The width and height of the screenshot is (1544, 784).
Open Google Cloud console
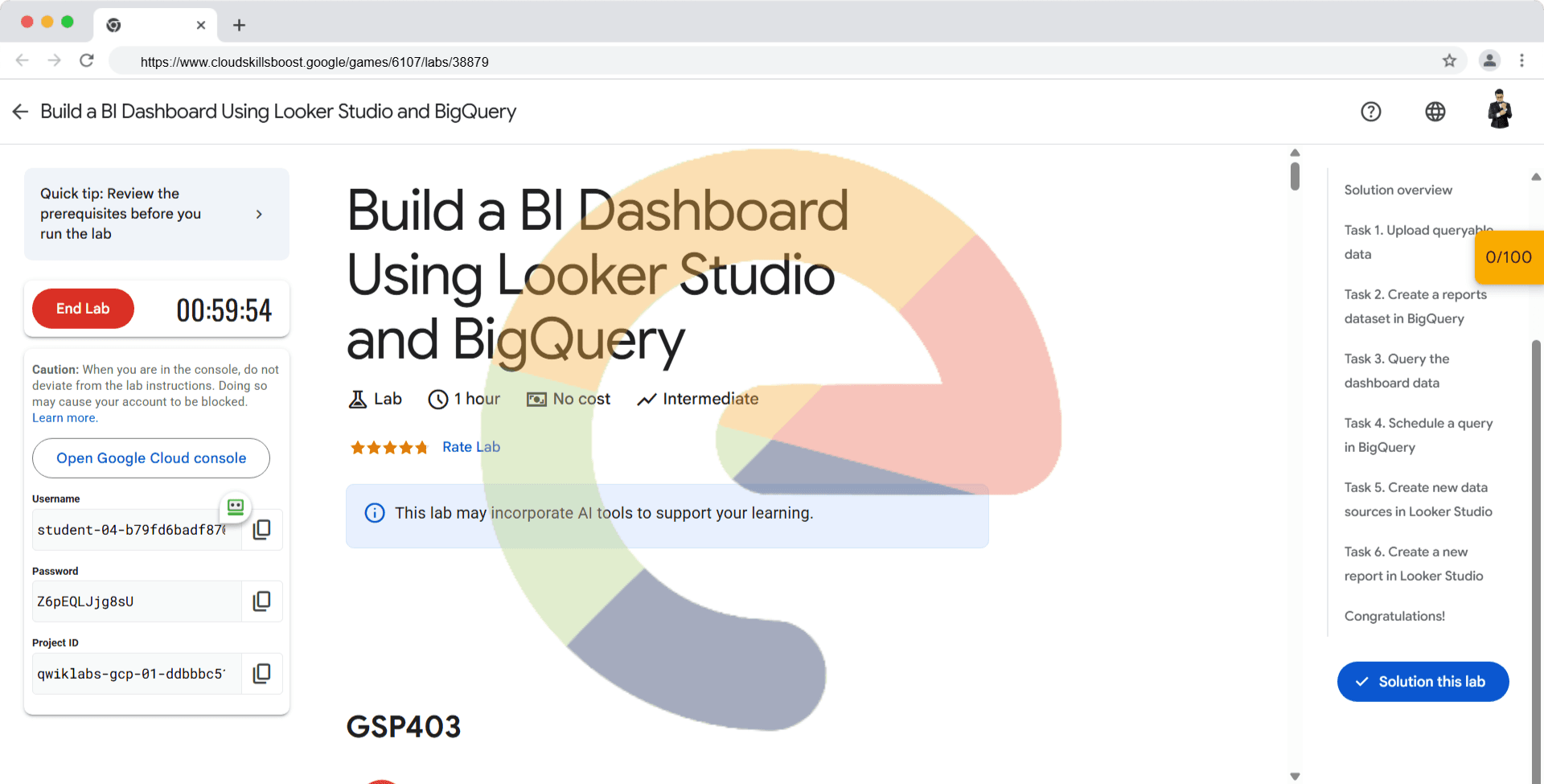pos(151,458)
